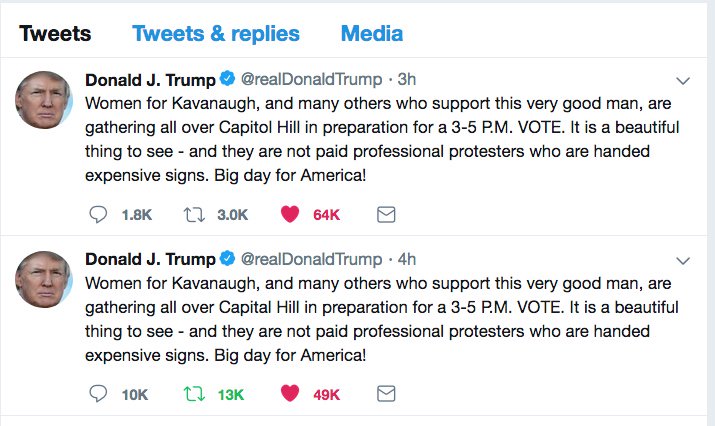715x426 pixels.
Task: Click @realDonaldTrump handle on second tweet
Action: pos(311,259)
